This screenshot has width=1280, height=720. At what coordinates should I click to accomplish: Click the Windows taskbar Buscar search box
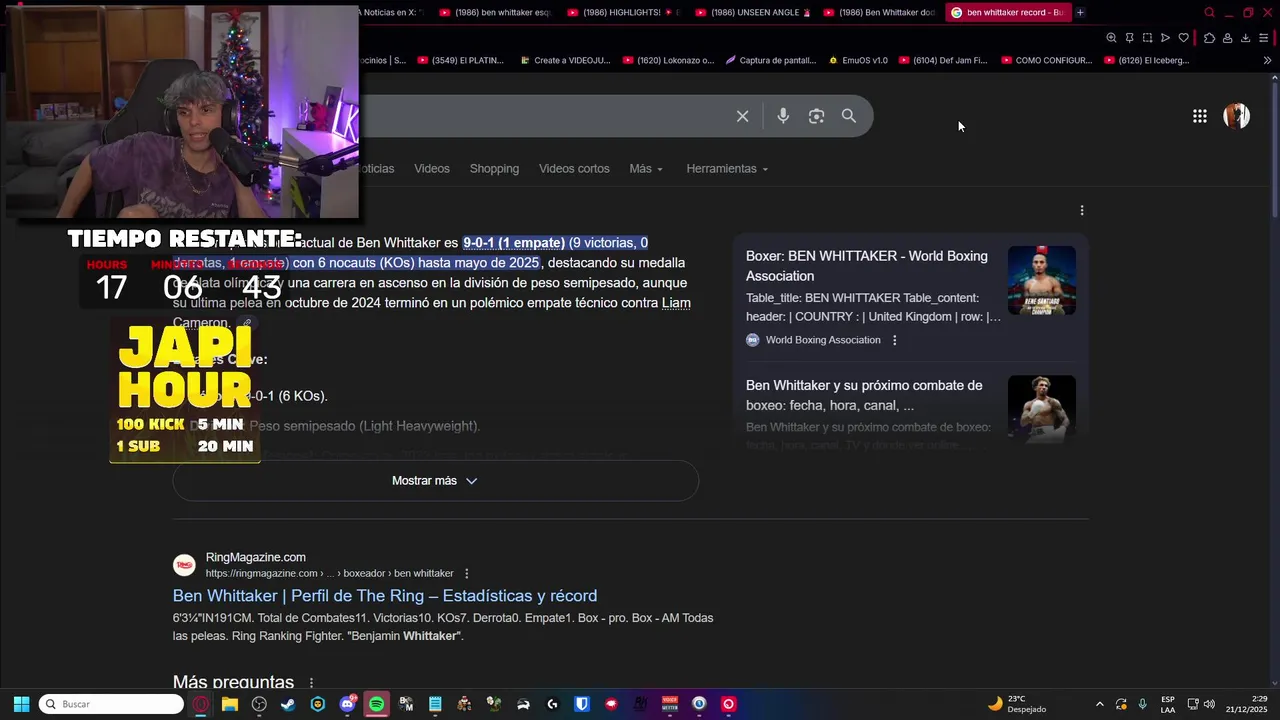click(111, 704)
